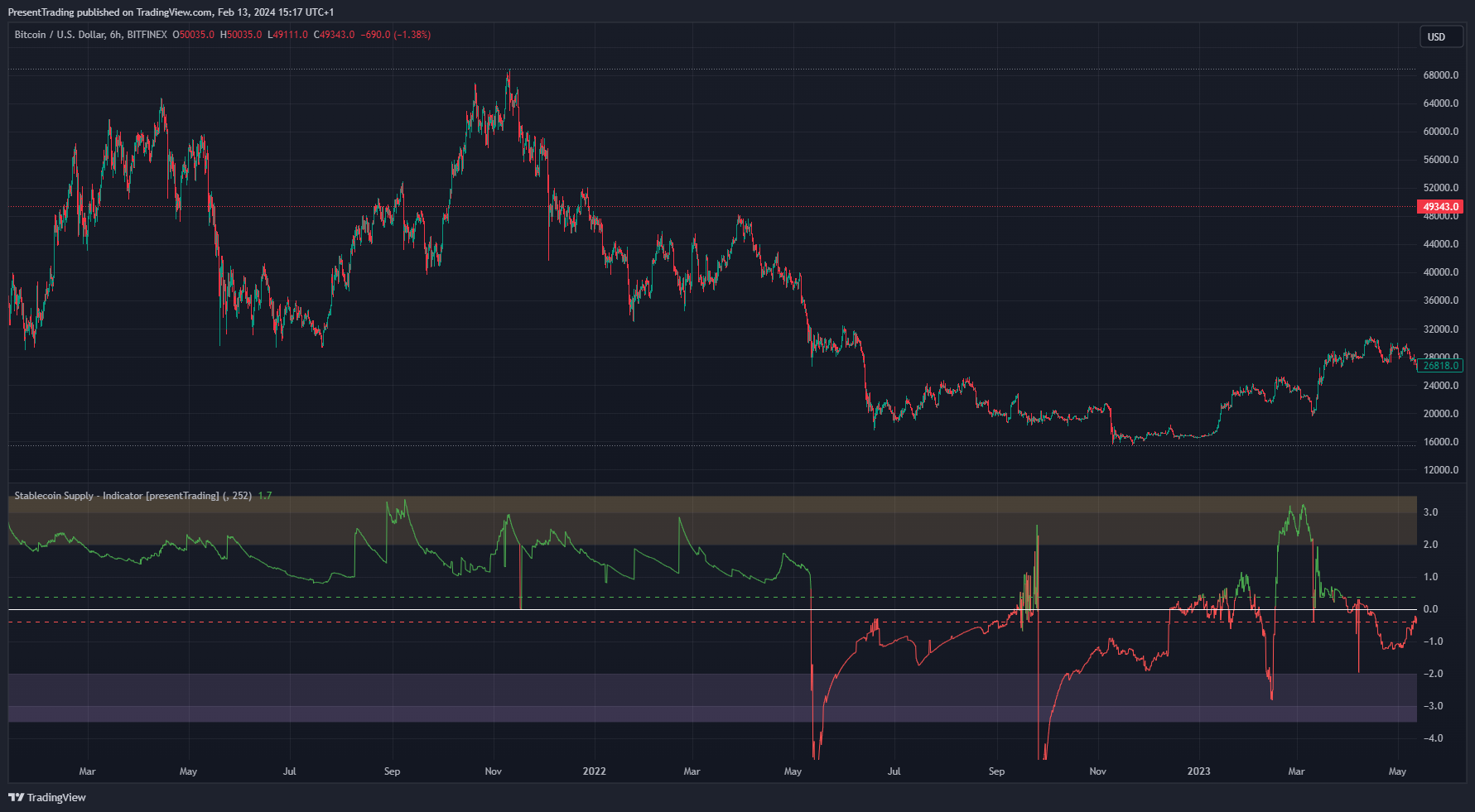Click the high value H50035.0
This screenshot has height=812, width=1475.
[x=240, y=35]
